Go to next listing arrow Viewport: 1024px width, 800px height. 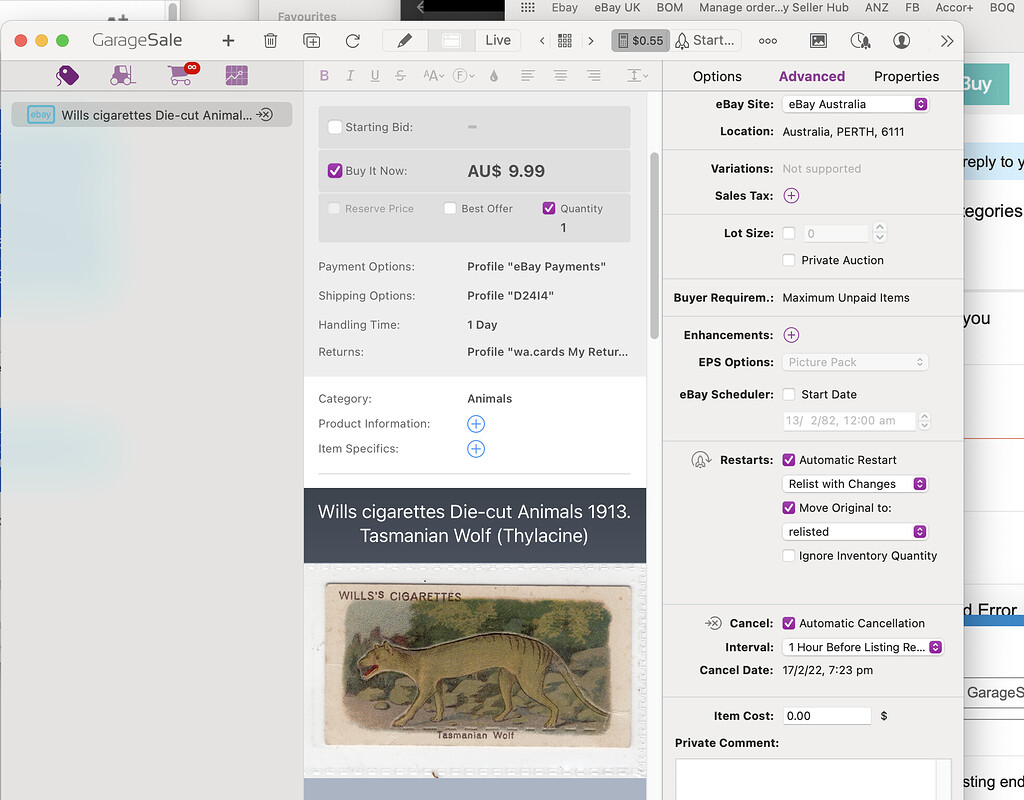coord(591,40)
